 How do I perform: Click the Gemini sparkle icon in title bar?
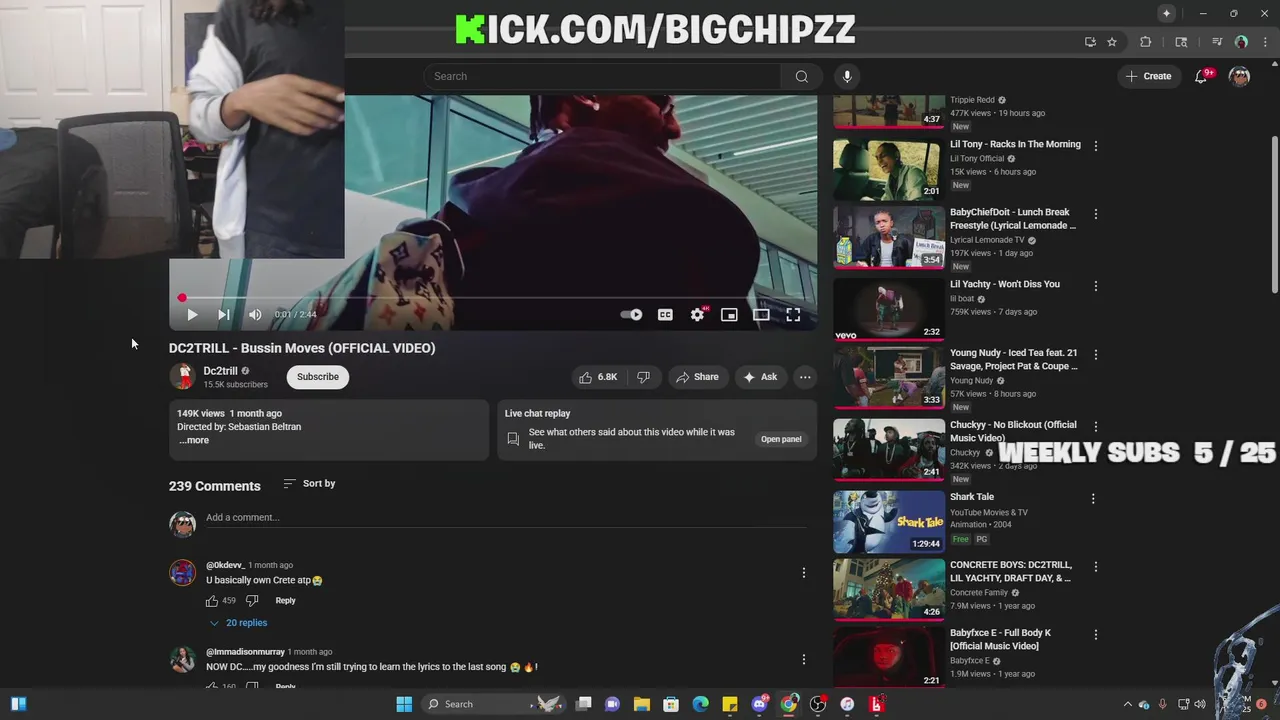pyautogui.click(x=1166, y=13)
